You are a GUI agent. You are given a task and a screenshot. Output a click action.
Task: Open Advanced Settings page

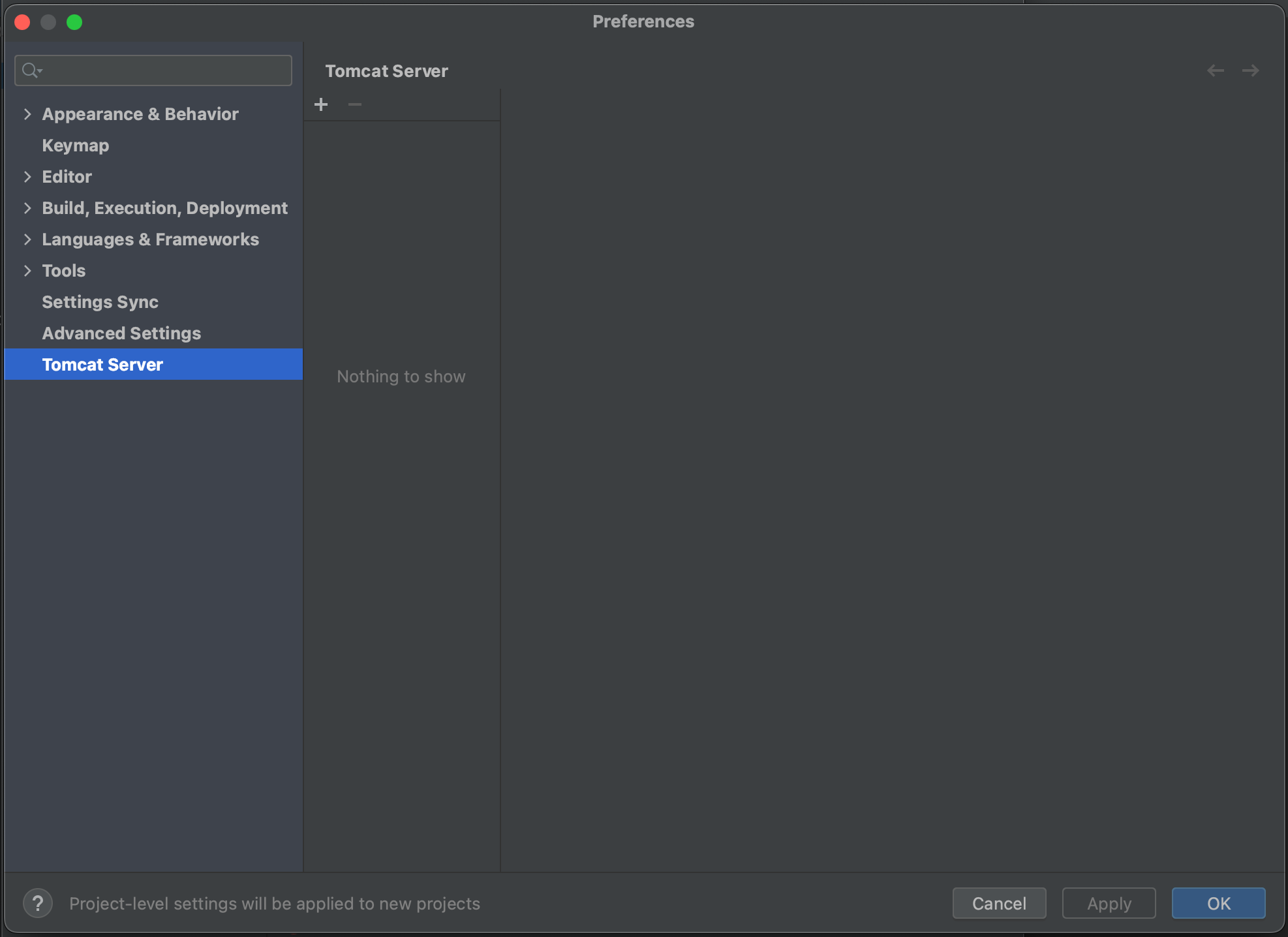tap(121, 333)
